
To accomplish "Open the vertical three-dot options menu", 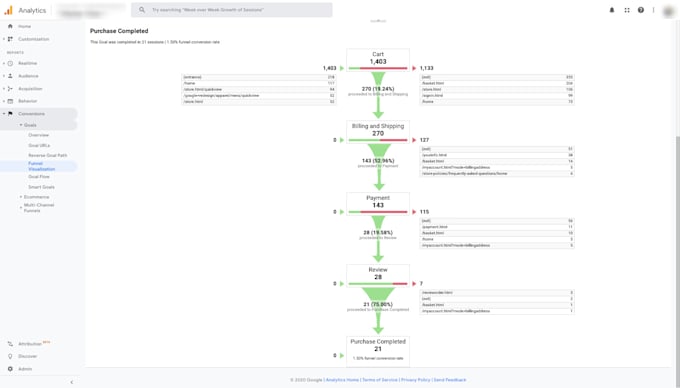I will tap(654, 10).
